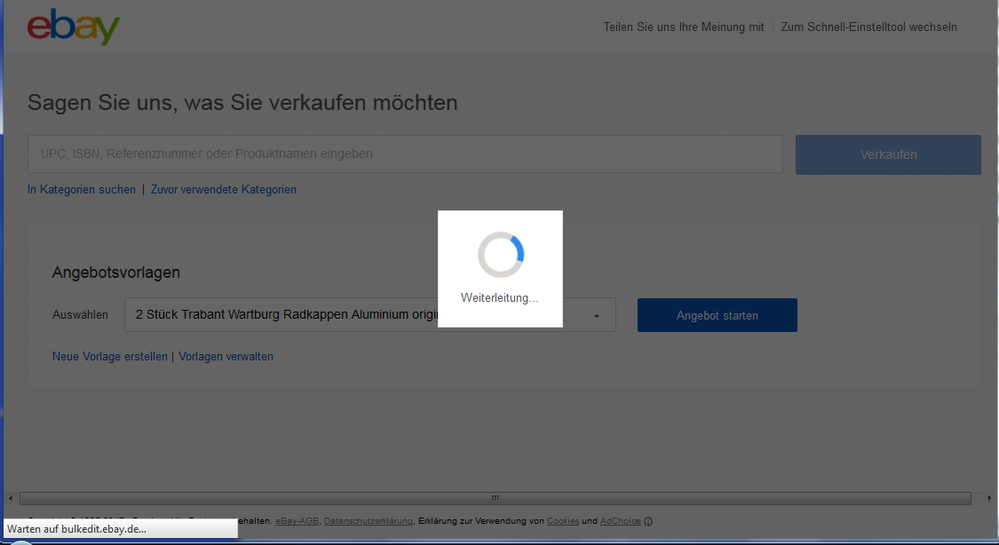Click the loading spinner icon
The image size is (999, 545).
click(500, 255)
